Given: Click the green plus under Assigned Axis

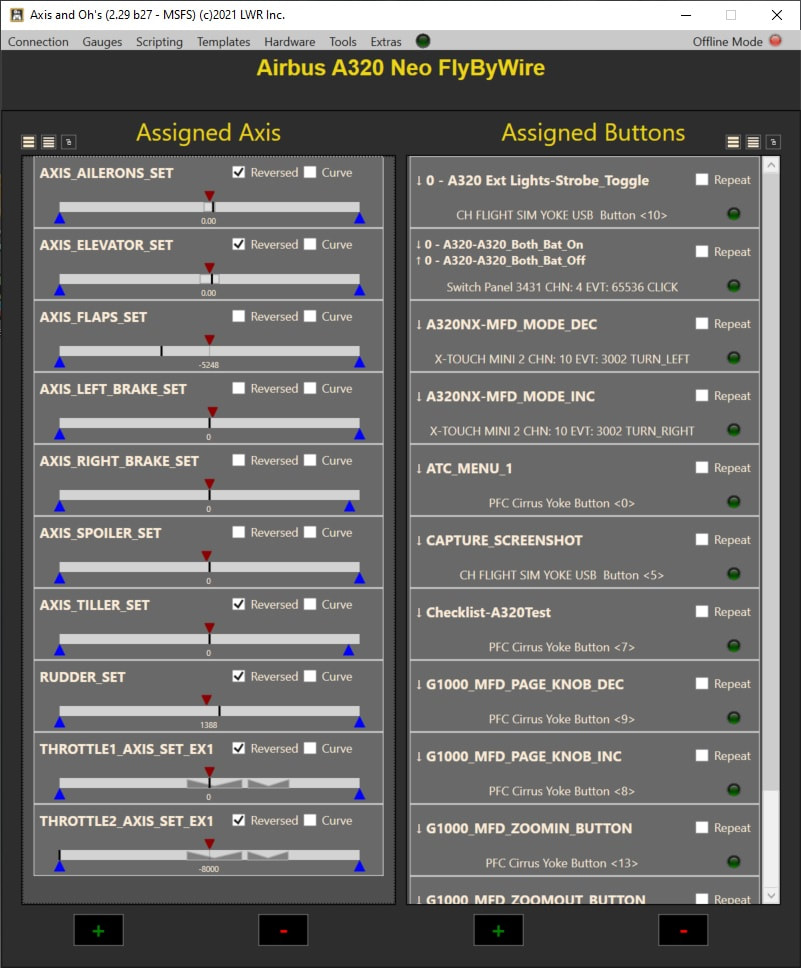Looking at the screenshot, I should (98, 930).
